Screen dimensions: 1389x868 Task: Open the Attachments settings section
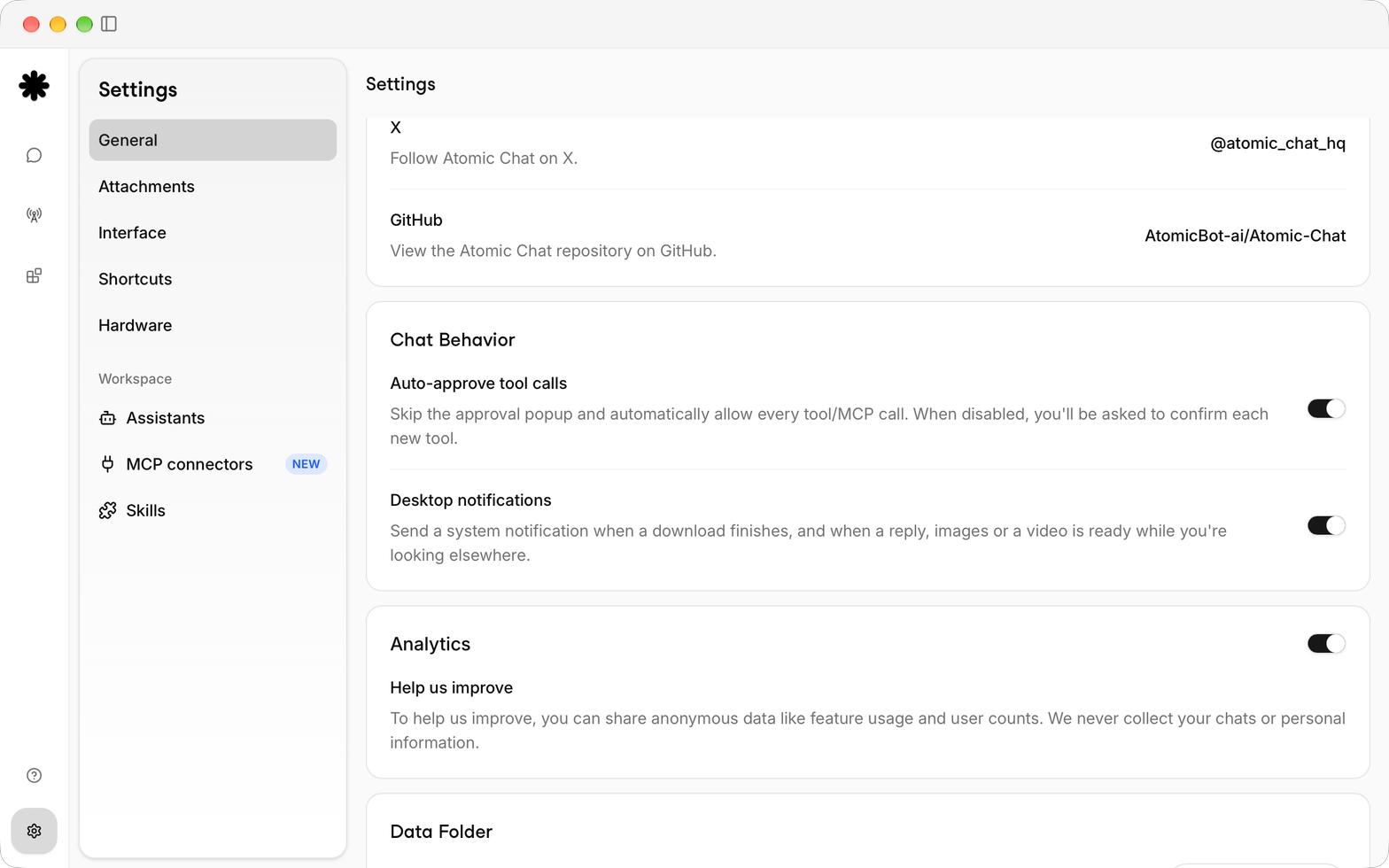pos(213,187)
